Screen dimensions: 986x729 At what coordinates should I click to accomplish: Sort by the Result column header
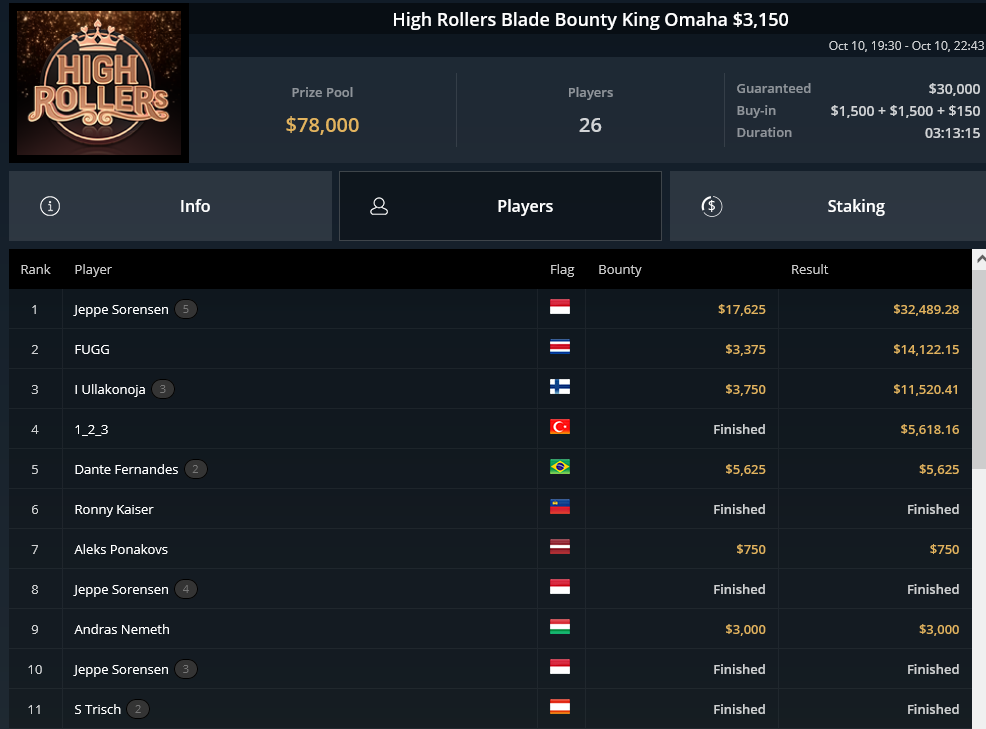click(809, 269)
